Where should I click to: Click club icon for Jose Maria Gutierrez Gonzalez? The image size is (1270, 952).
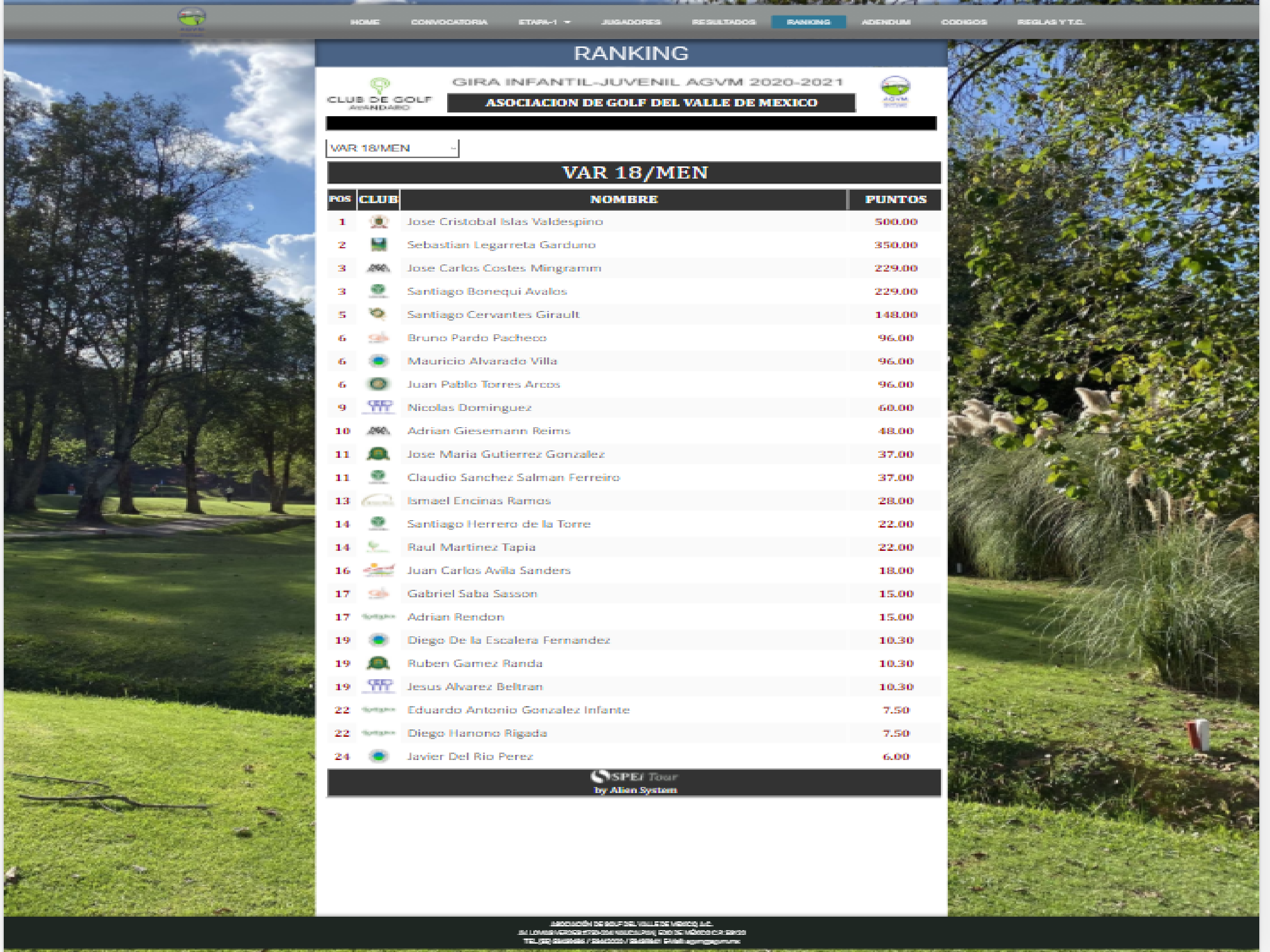[x=378, y=454]
